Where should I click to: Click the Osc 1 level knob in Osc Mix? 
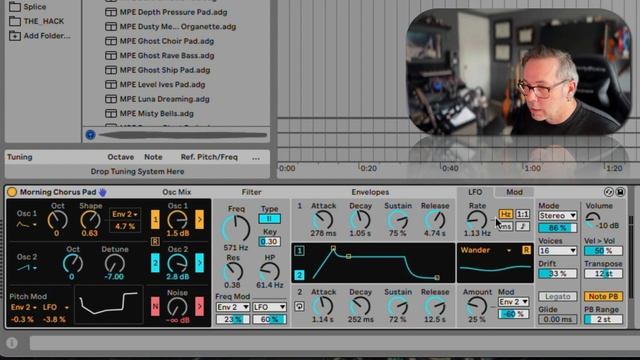(178, 220)
